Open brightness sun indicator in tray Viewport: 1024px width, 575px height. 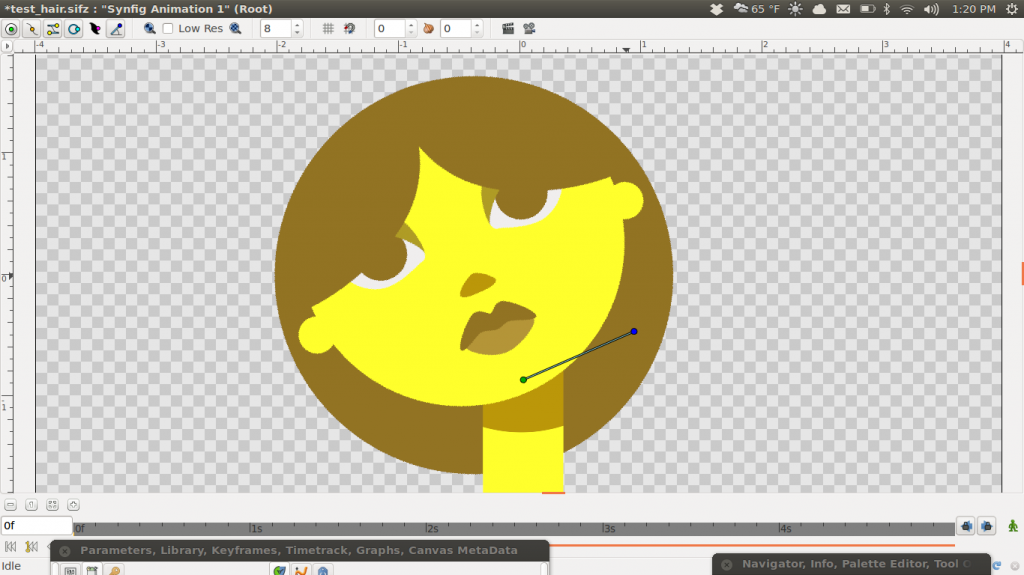(795, 9)
